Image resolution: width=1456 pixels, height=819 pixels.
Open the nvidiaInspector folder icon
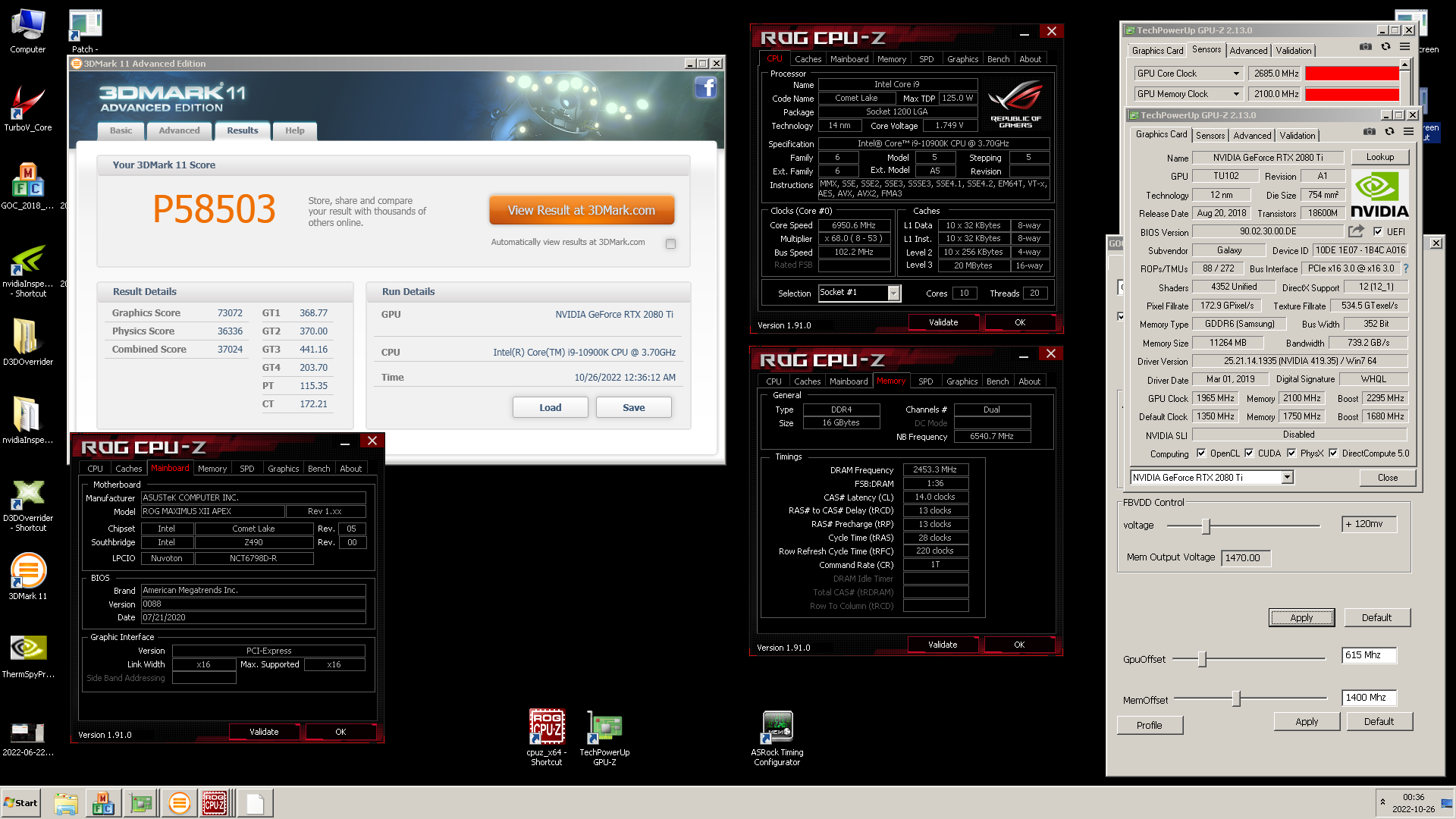tap(27, 419)
